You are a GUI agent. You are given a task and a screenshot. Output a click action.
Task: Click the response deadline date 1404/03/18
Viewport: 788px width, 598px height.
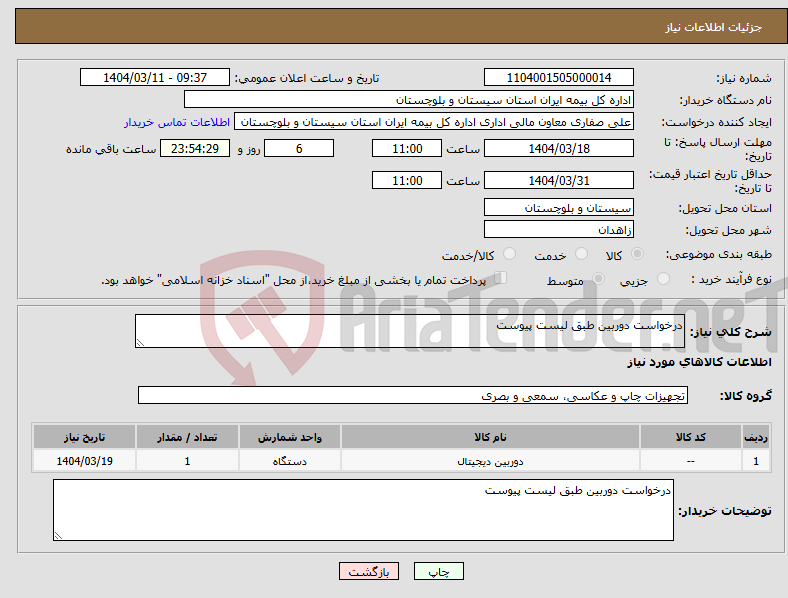click(559, 148)
